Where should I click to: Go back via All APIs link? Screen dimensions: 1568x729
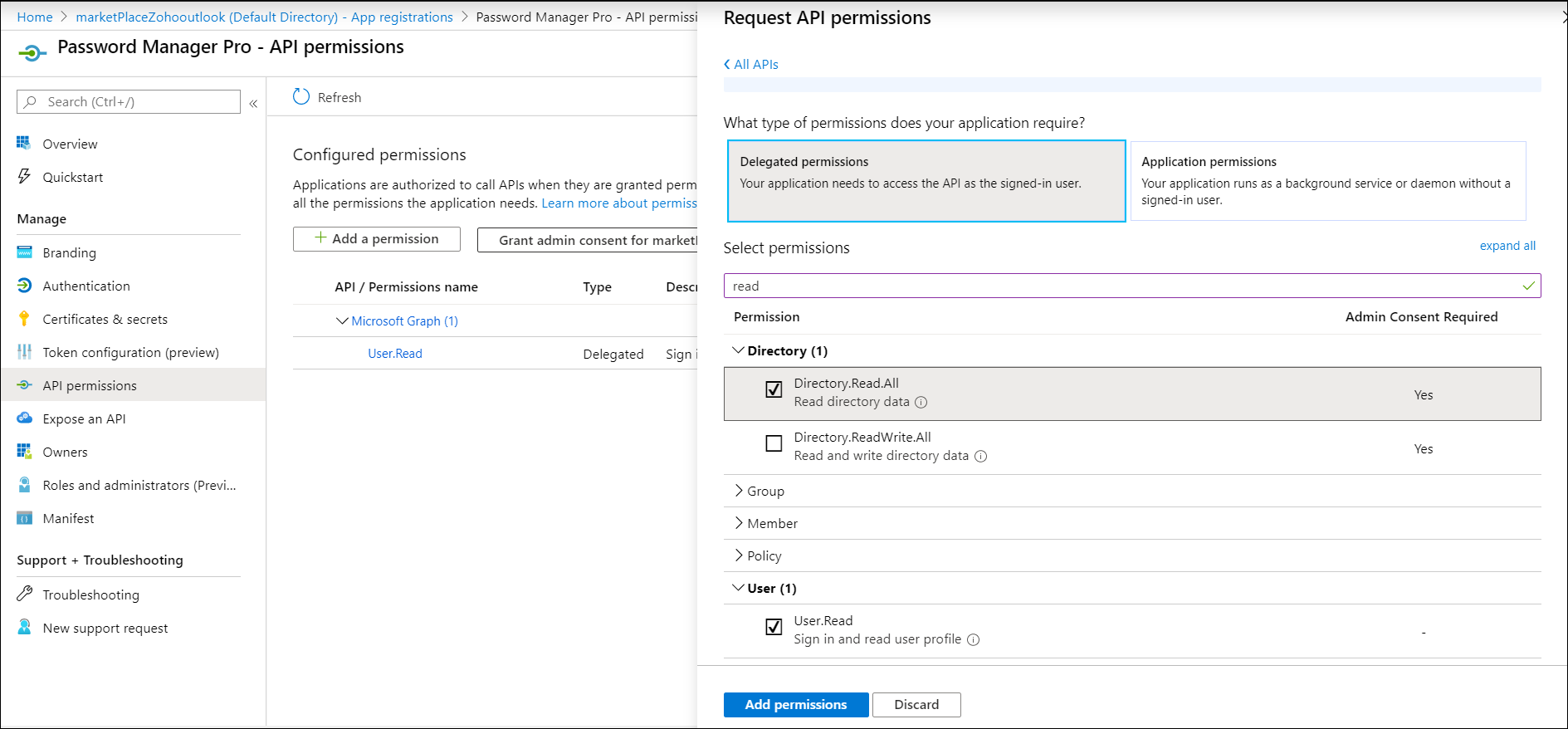(x=751, y=64)
